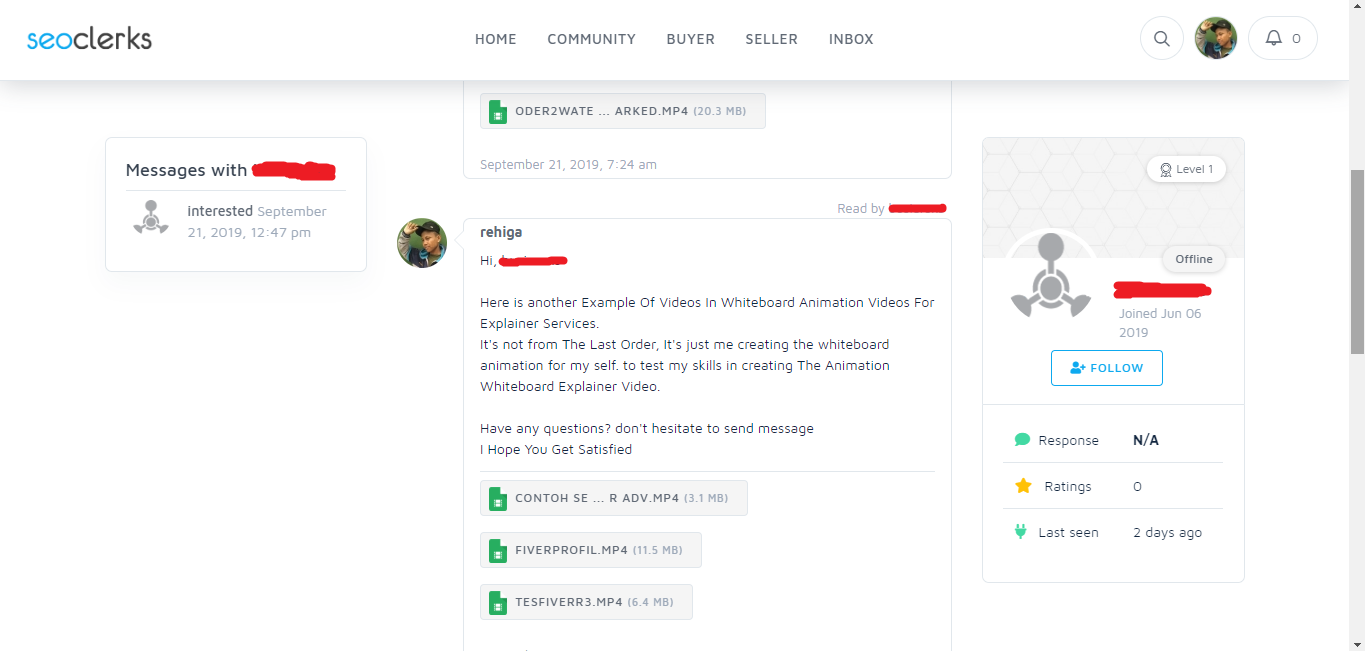
Task: Open the 'interested' conversation entry
Action: 220,211
